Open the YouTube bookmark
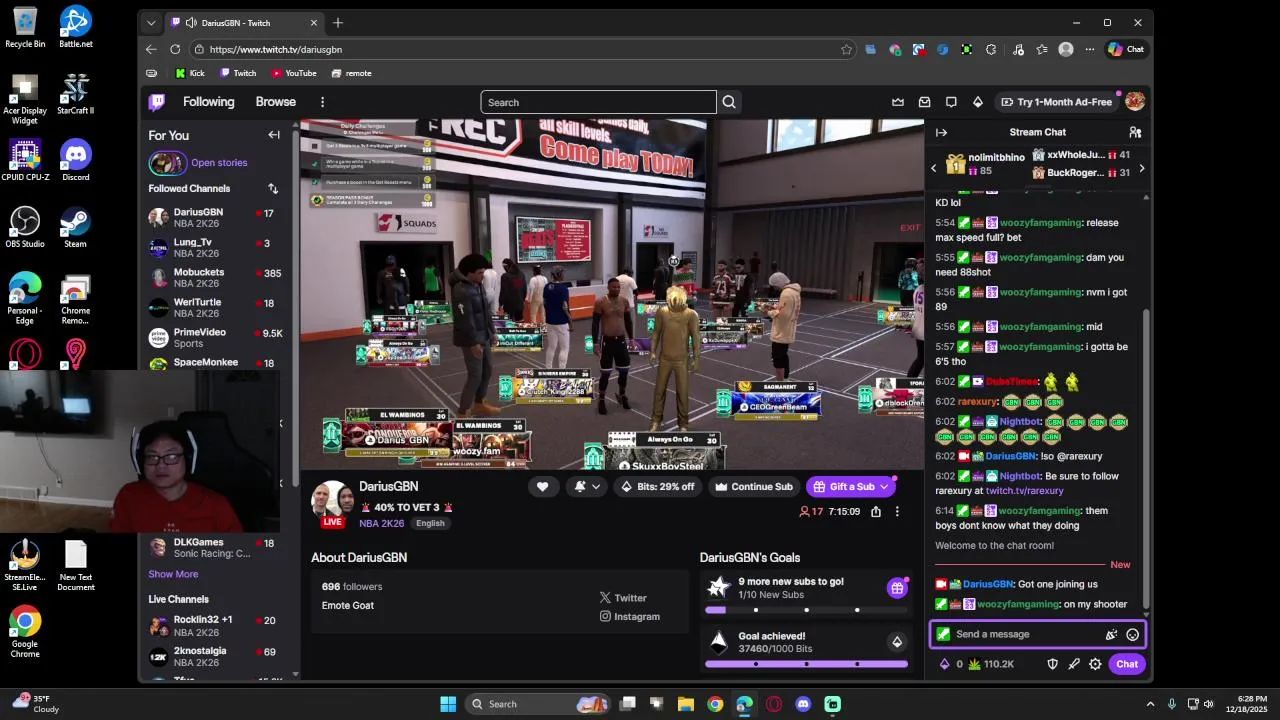The image size is (1280, 720). pos(294,73)
